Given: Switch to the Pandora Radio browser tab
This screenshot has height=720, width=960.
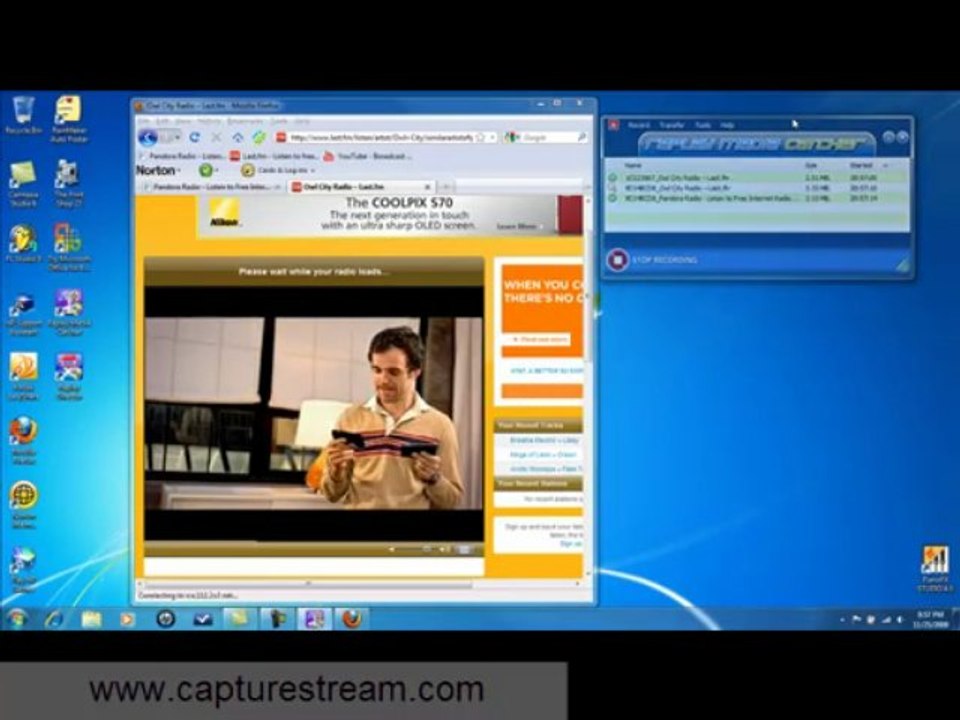Looking at the screenshot, I should [x=211, y=187].
